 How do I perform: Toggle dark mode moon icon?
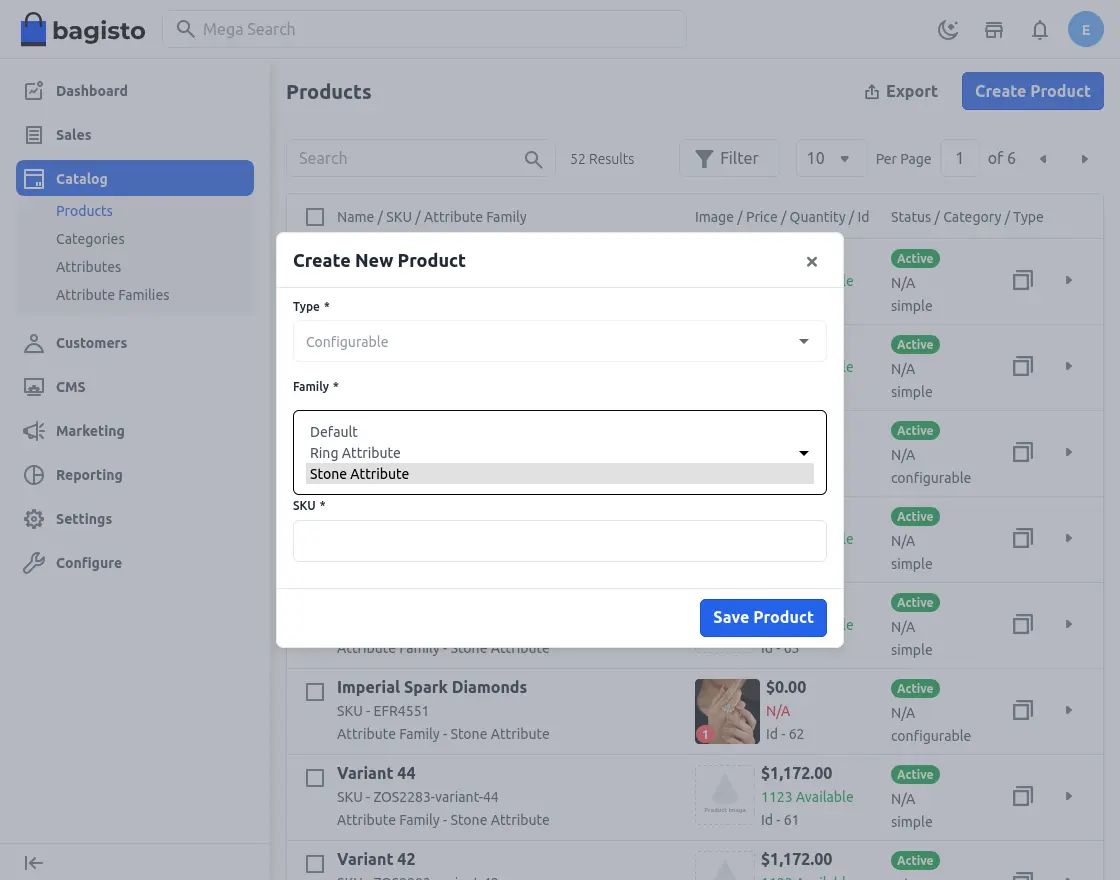[x=948, y=30]
